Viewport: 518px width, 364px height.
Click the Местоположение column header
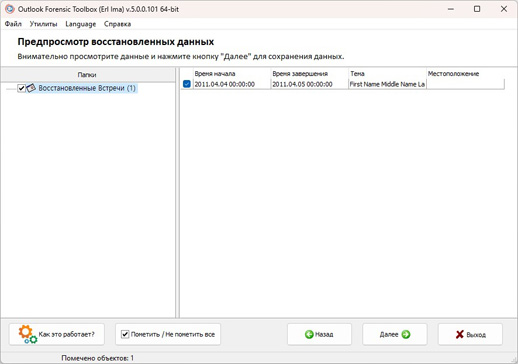point(465,74)
